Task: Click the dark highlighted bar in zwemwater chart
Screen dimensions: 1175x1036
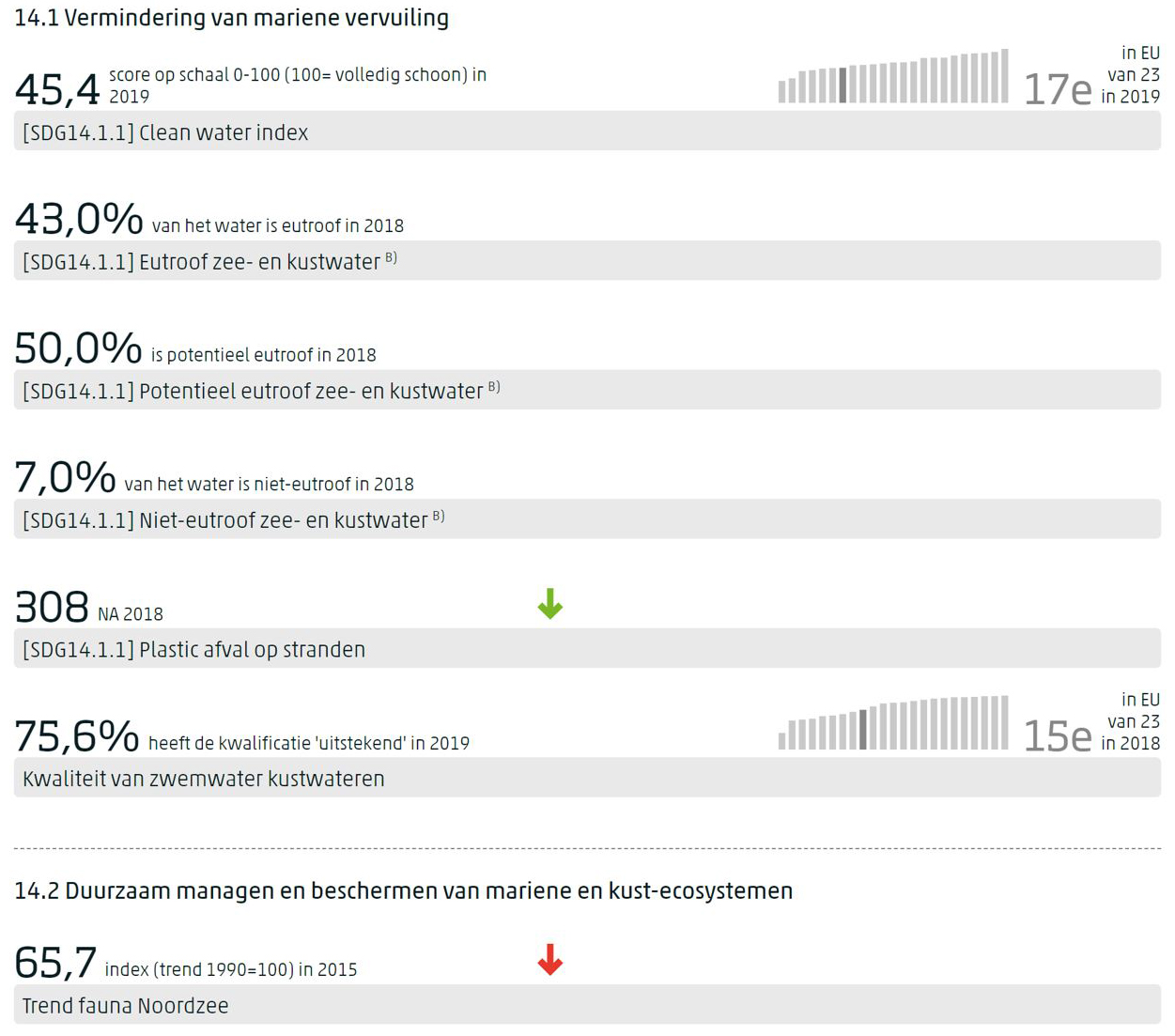Action: pos(863,729)
